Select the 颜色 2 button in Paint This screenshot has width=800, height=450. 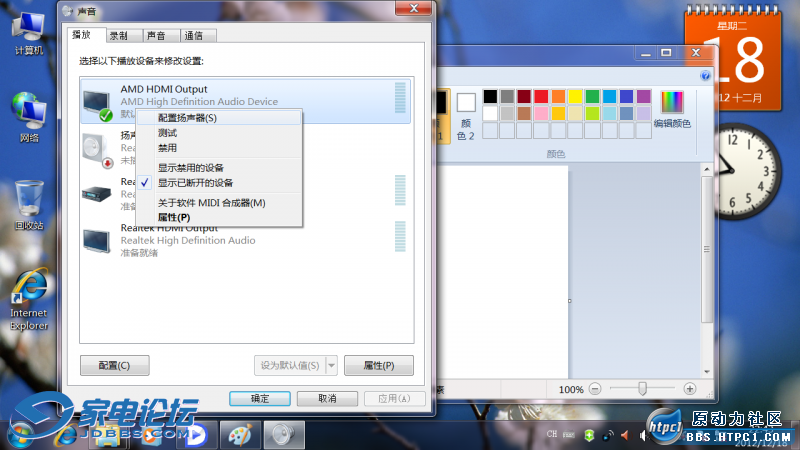tap(466, 116)
